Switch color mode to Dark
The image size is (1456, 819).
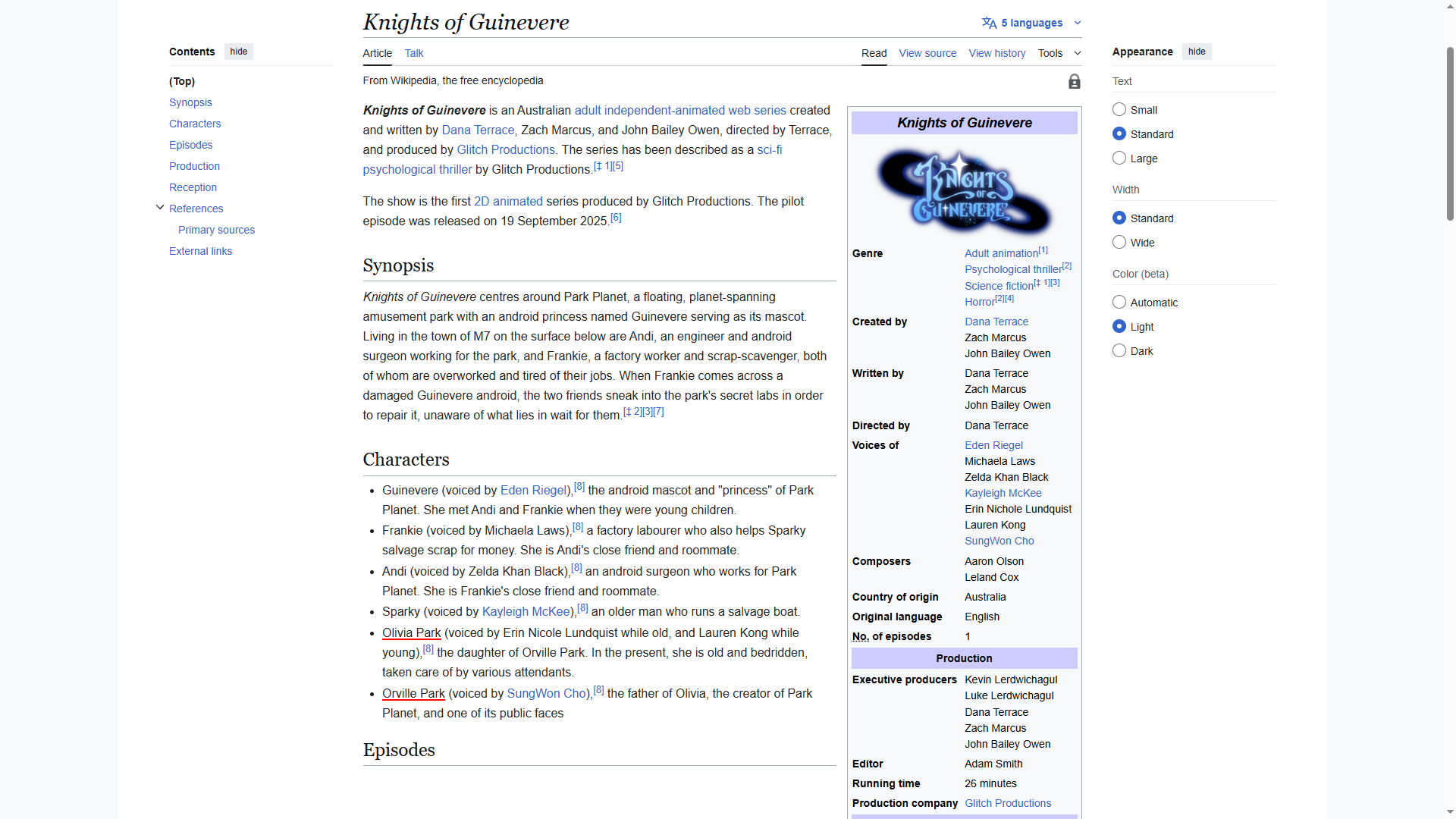click(x=1119, y=351)
